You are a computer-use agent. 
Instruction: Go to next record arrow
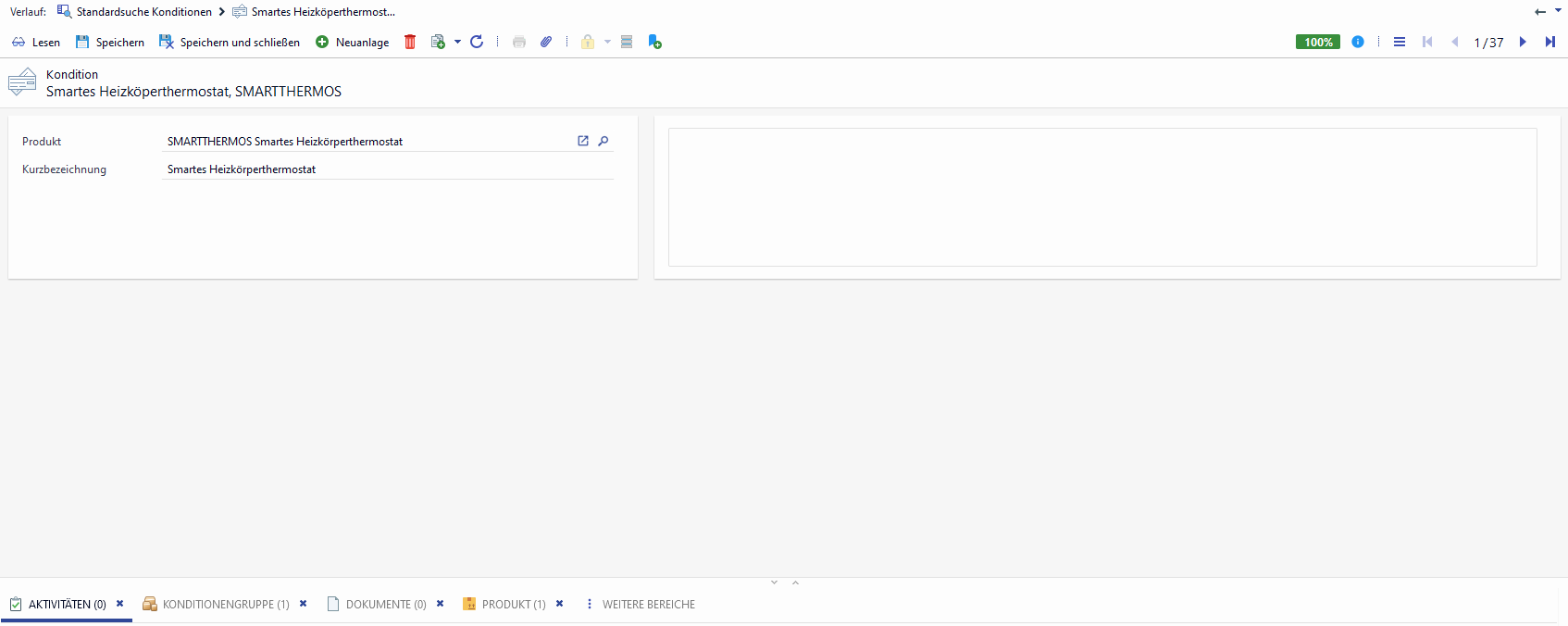[x=1523, y=42]
